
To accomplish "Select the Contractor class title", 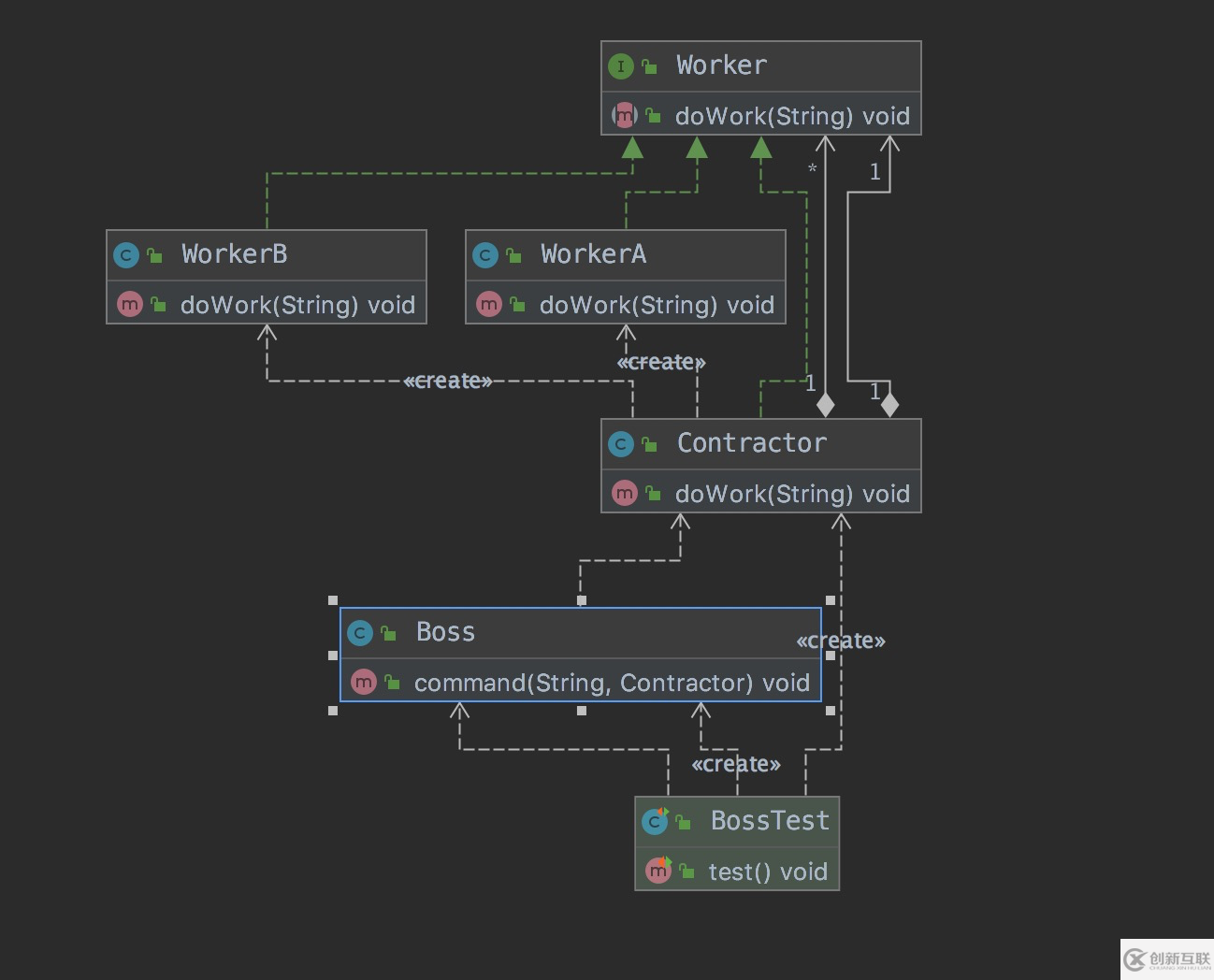I will pos(751,443).
